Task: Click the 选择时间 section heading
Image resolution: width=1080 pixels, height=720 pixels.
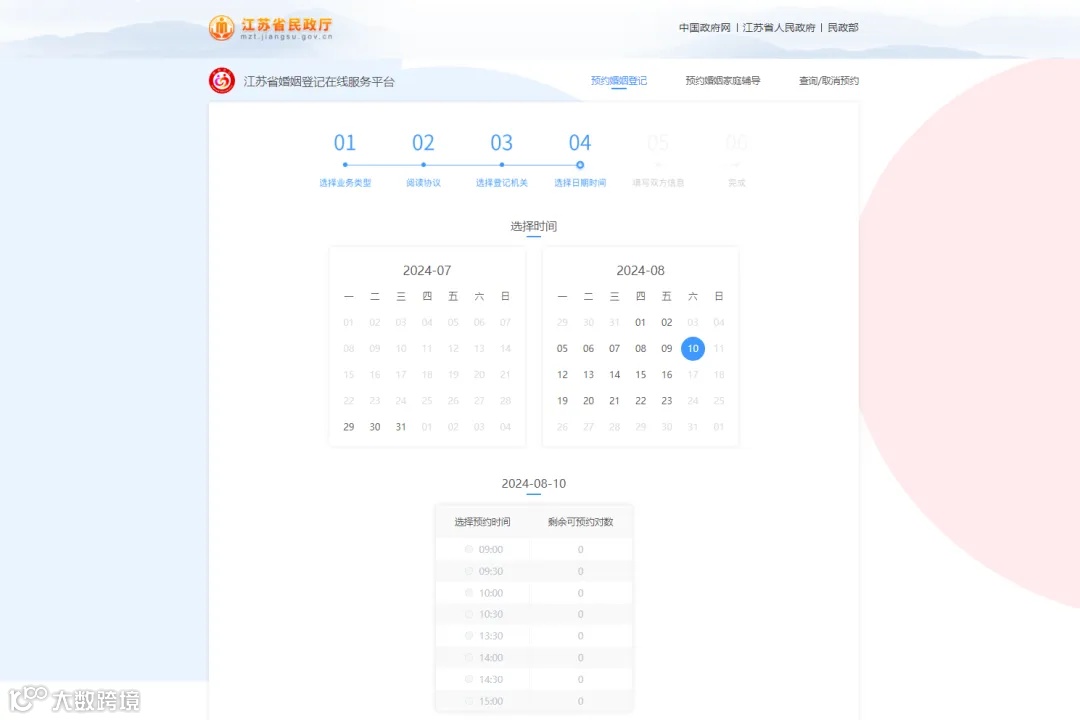Action: pos(534,226)
